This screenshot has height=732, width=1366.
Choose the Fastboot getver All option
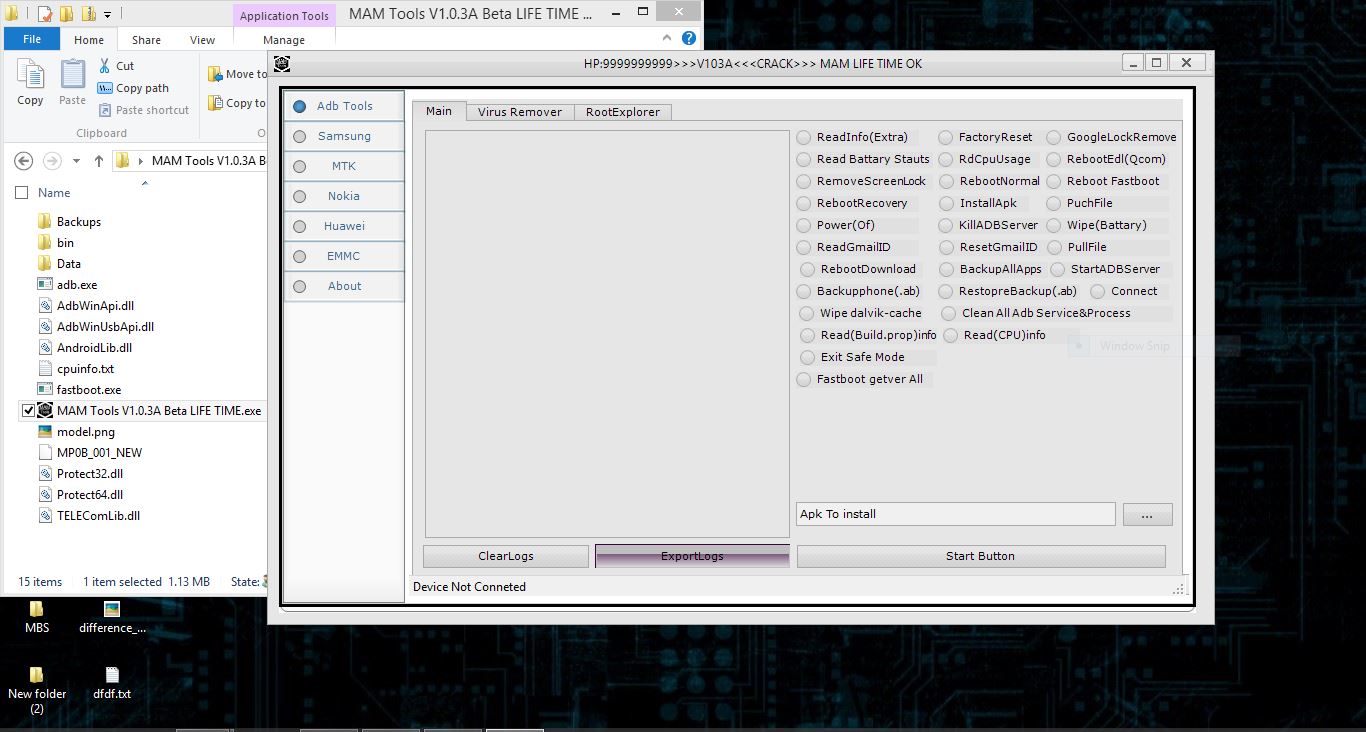pyautogui.click(x=804, y=379)
